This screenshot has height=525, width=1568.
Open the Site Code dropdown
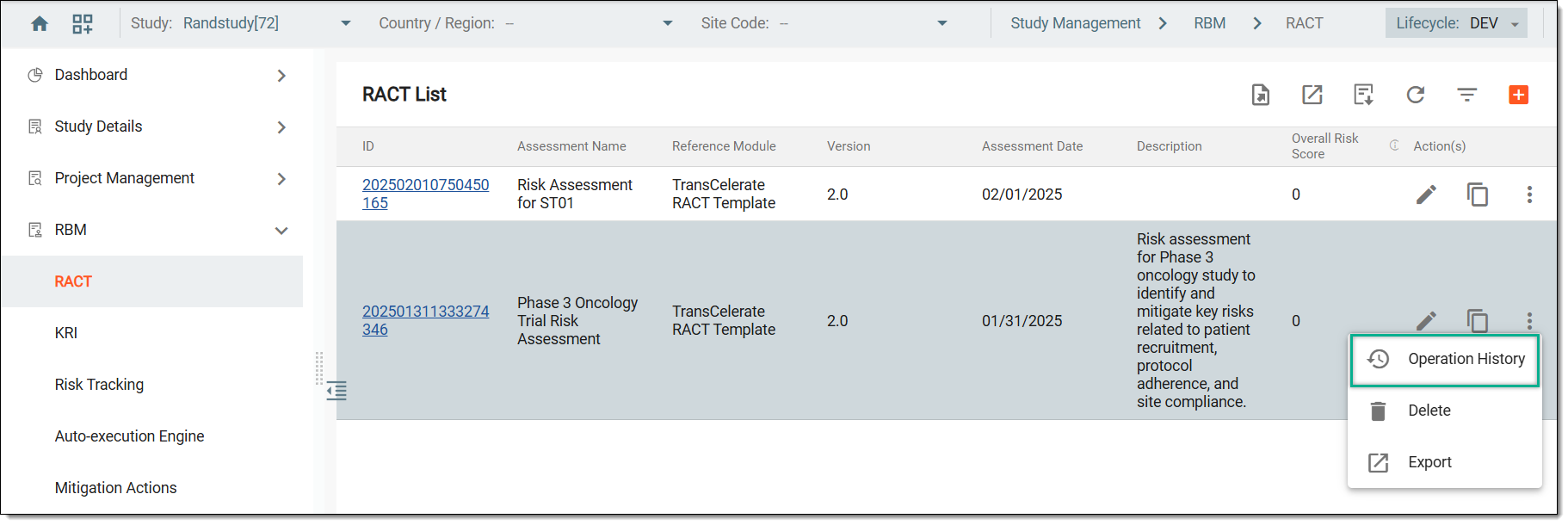(942, 23)
